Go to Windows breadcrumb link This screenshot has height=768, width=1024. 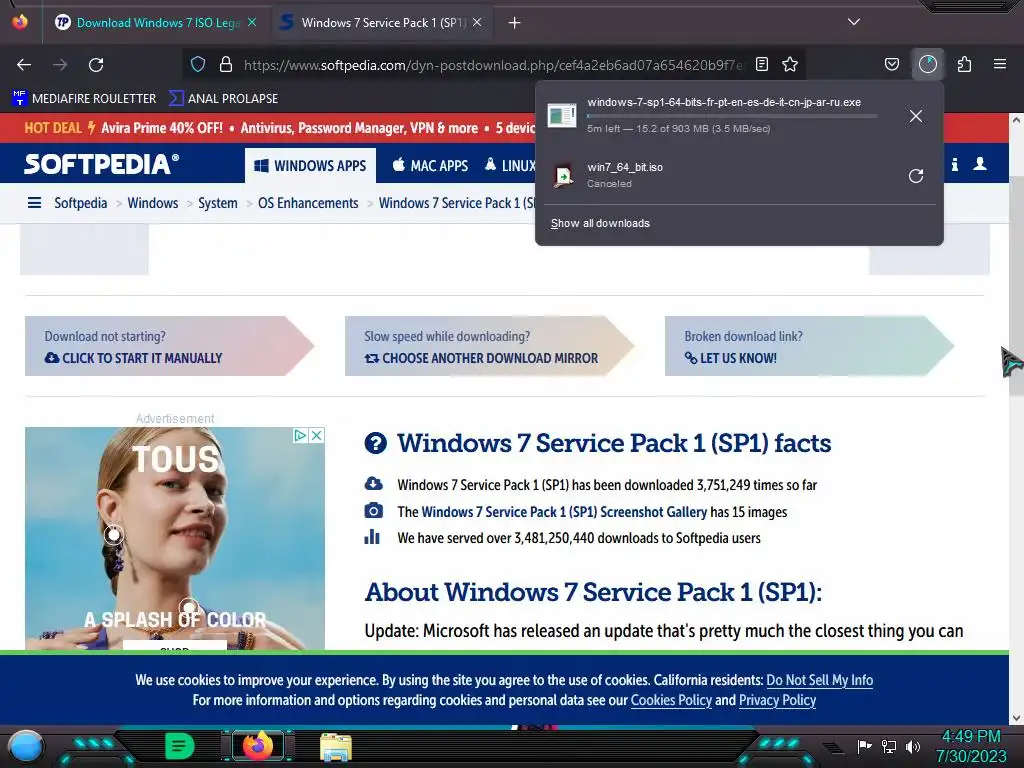(x=152, y=203)
